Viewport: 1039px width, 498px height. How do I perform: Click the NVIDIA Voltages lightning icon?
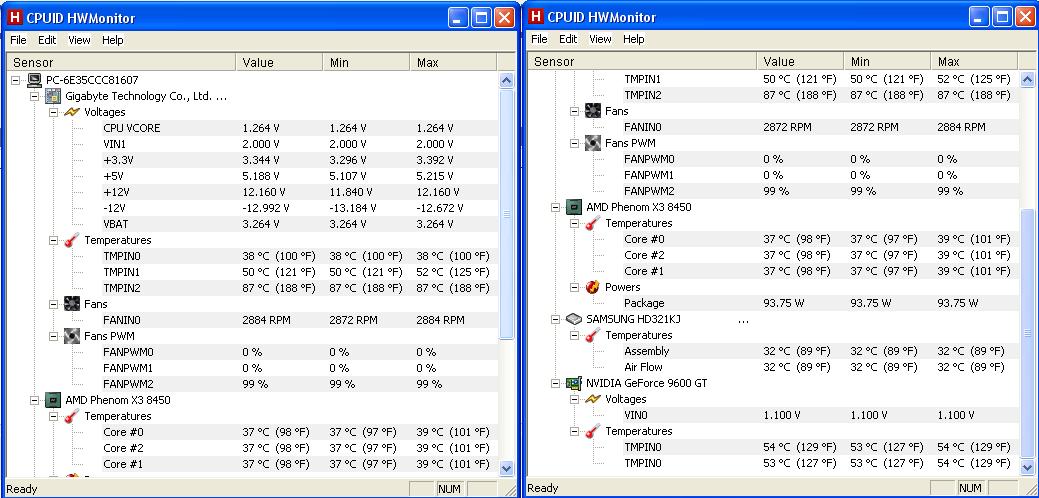(593, 399)
